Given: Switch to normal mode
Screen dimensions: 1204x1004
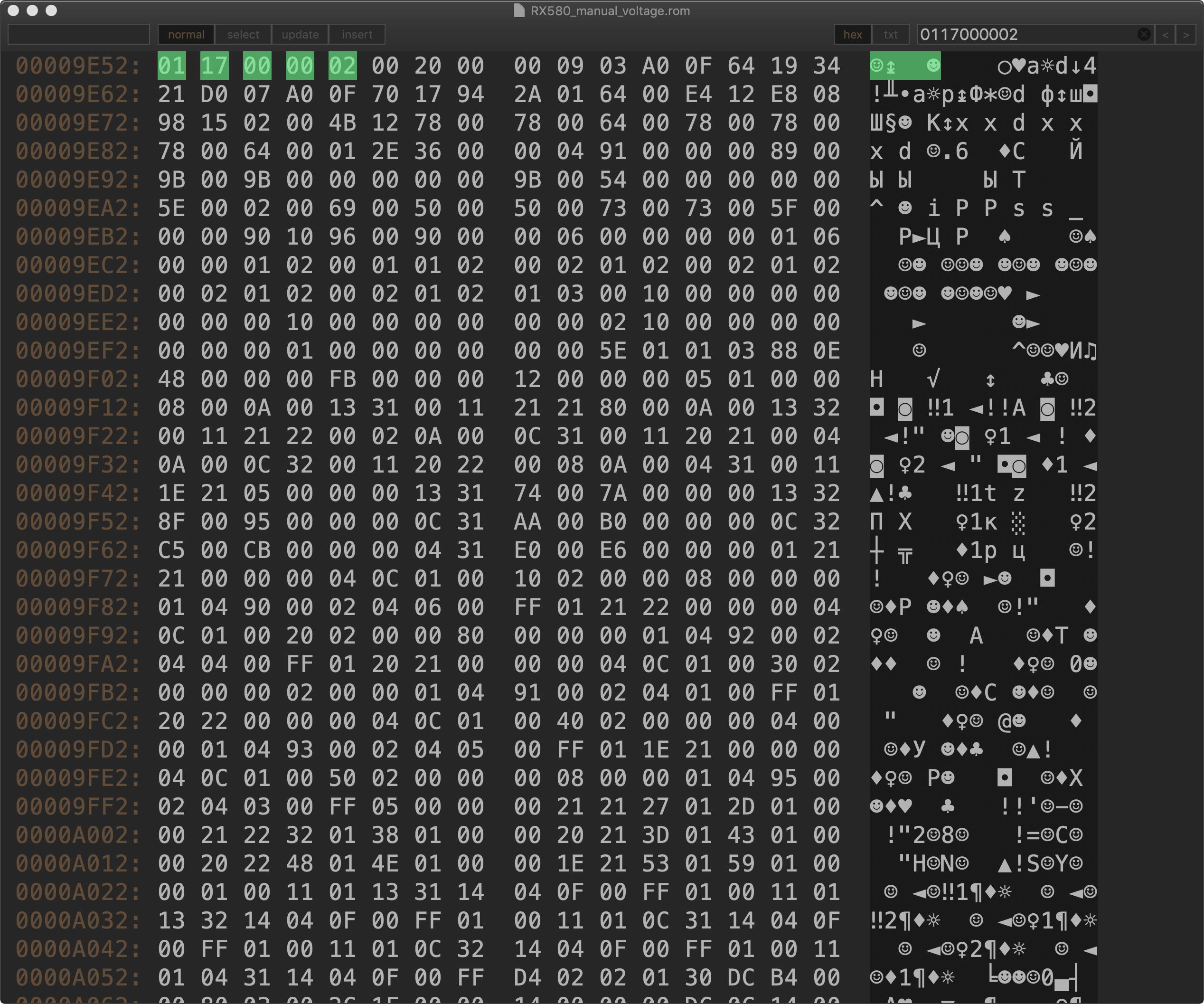Looking at the screenshot, I should [x=186, y=34].
